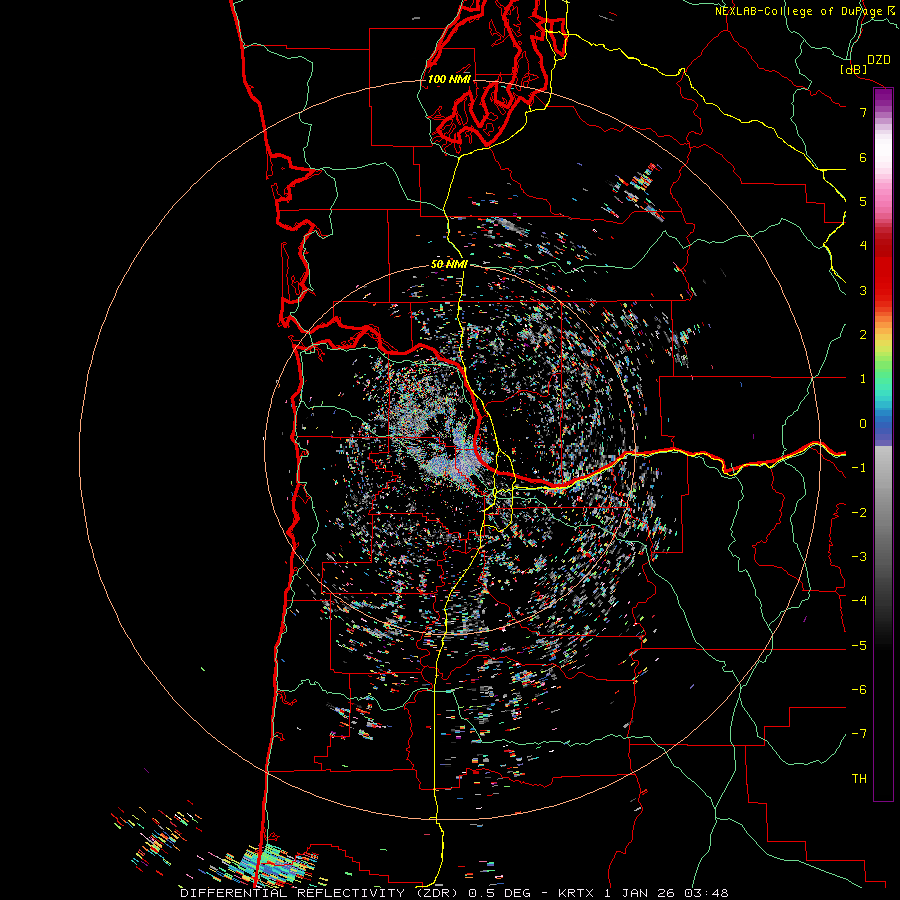Click the 0 value on the color scale
Image resolution: width=900 pixels, height=900 pixels.
[x=863, y=424]
